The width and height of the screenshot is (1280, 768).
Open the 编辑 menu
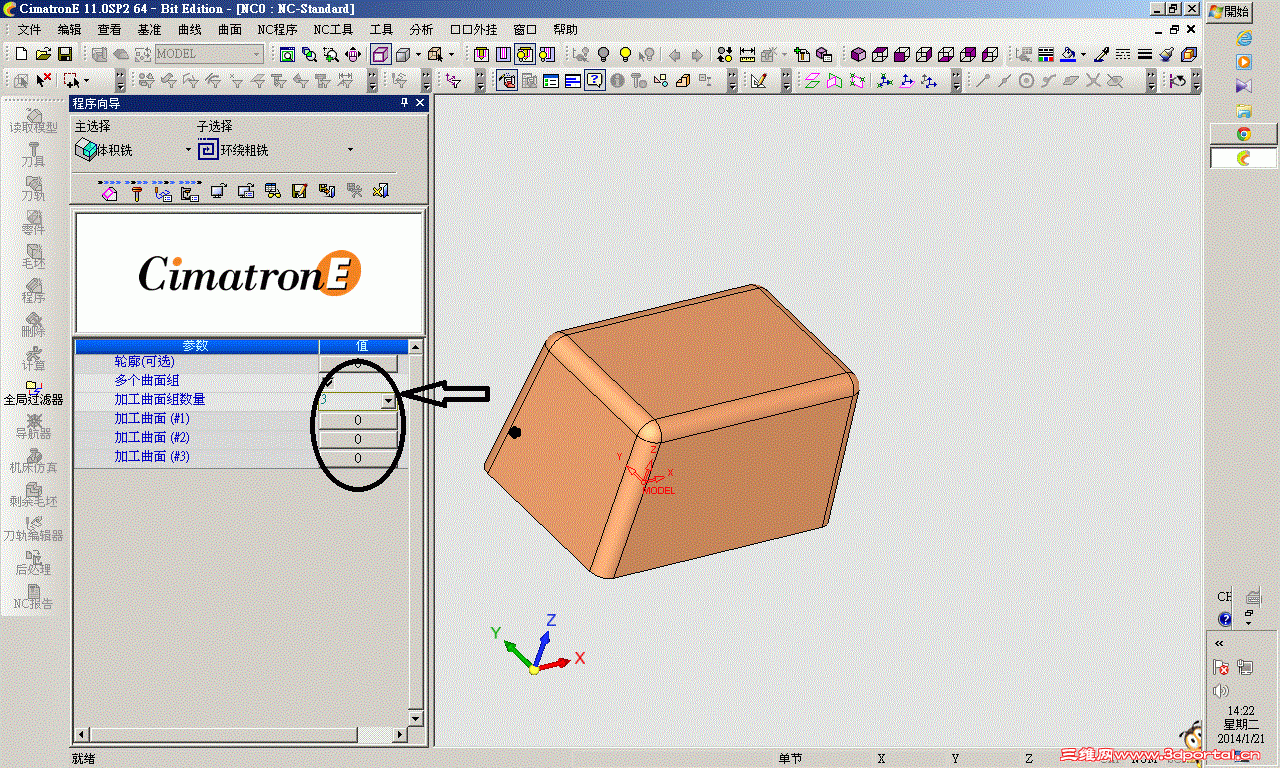coord(69,30)
